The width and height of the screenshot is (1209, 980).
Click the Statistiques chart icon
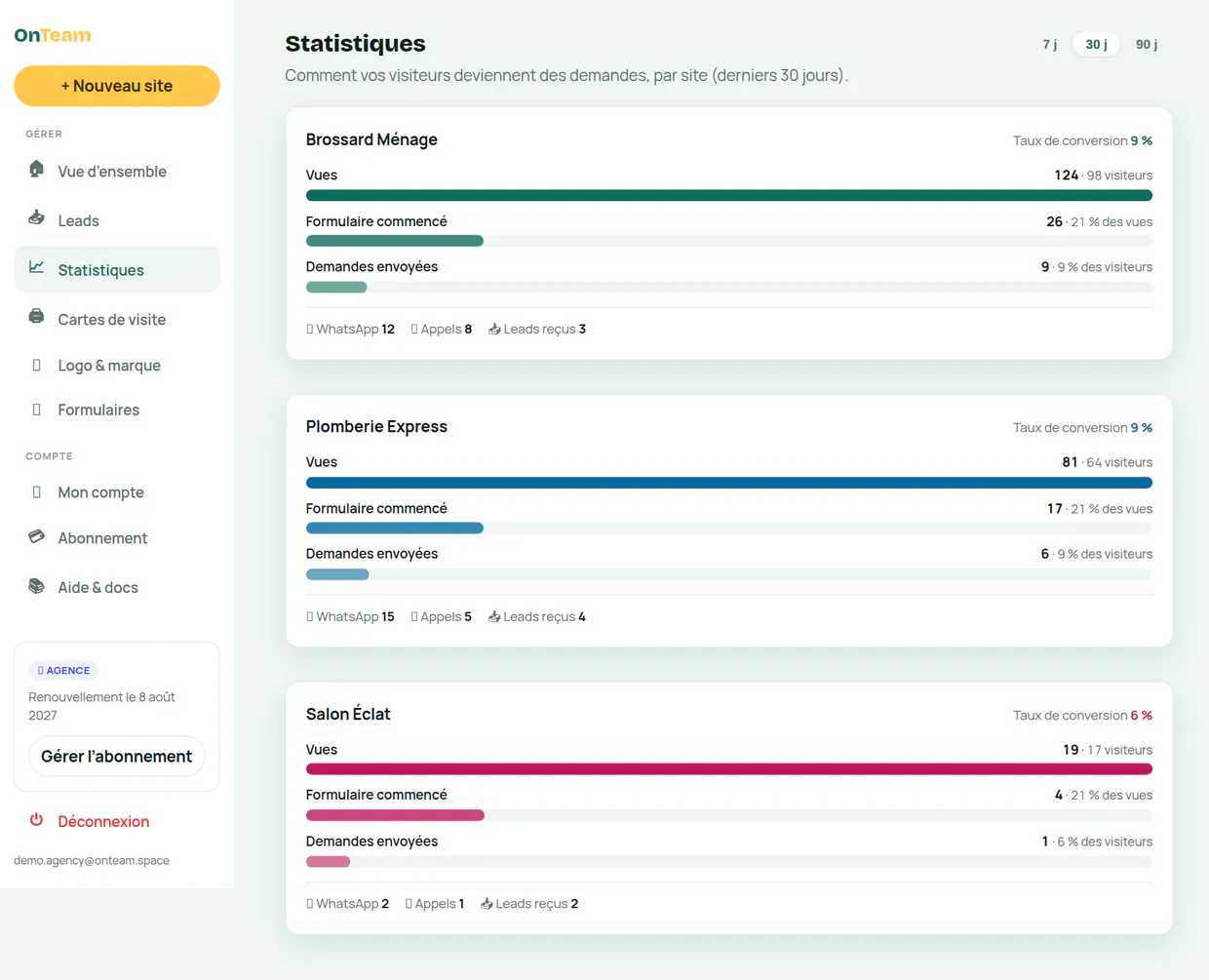click(x=37, y=268)
